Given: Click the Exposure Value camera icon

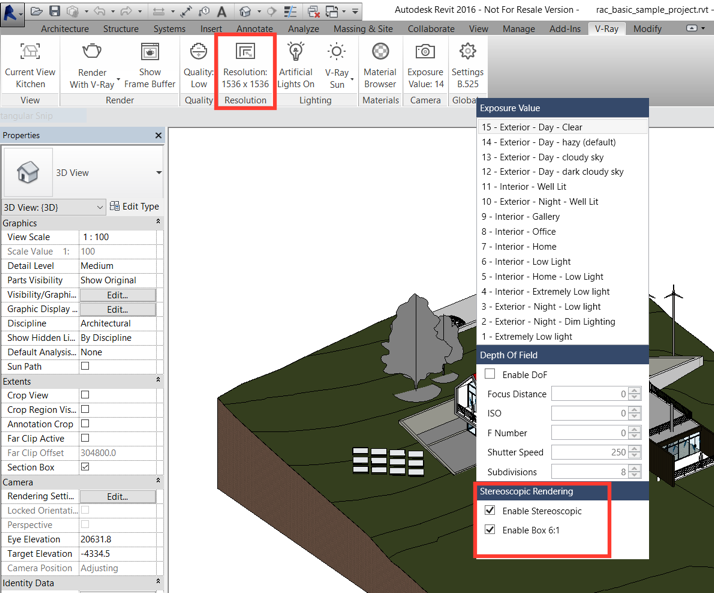Looking at the screenshot, I should click(425, 51).
